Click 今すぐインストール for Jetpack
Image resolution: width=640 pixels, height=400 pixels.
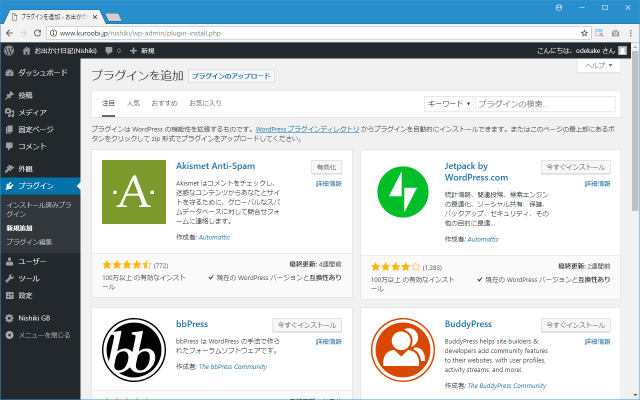pos(576,167)
